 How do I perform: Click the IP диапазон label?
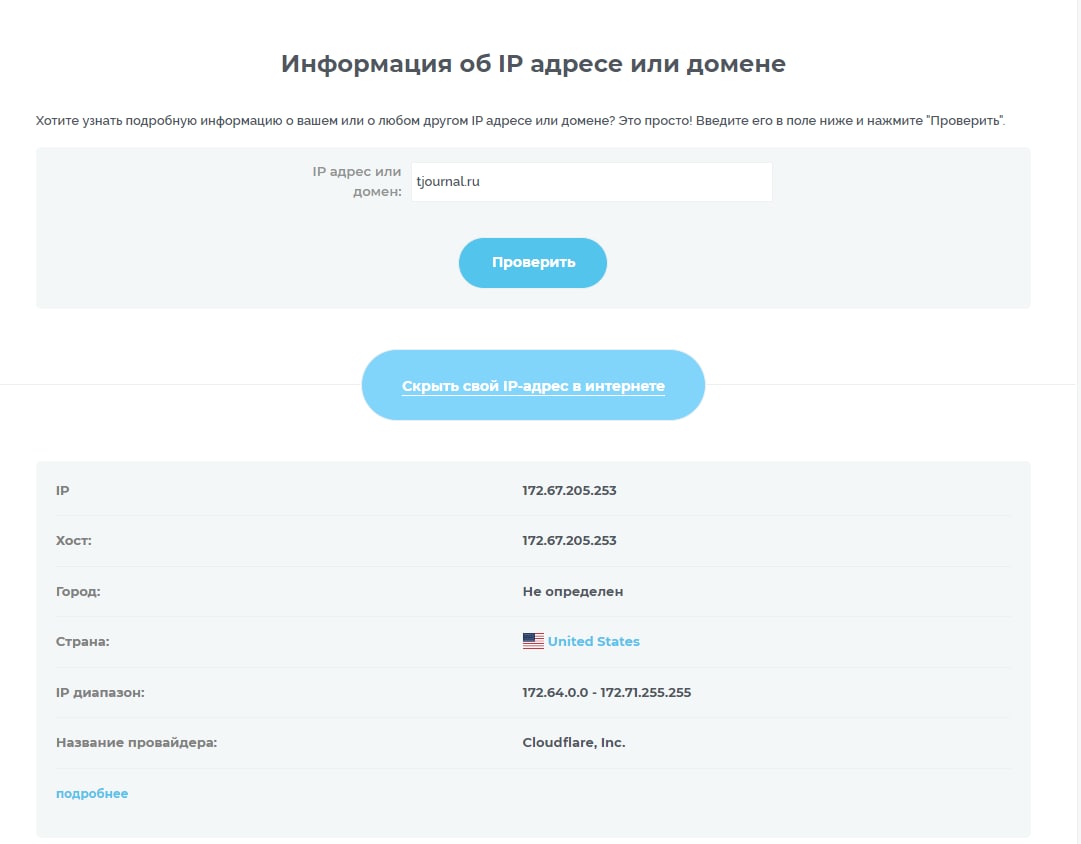[x=100, y=692]
